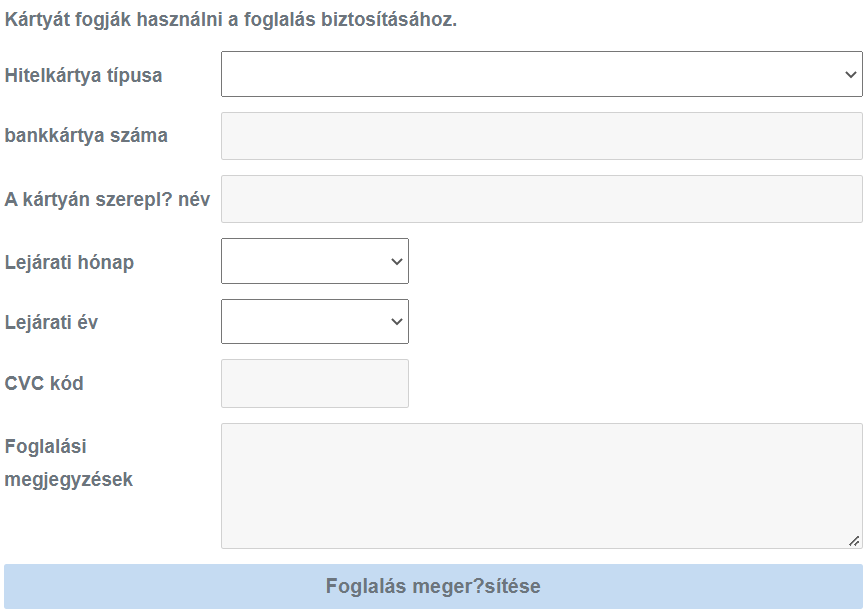Click the chevron arrow of the card type box
Image resolution: width=867 pixels, height=611 pixels.
[850, 74]
